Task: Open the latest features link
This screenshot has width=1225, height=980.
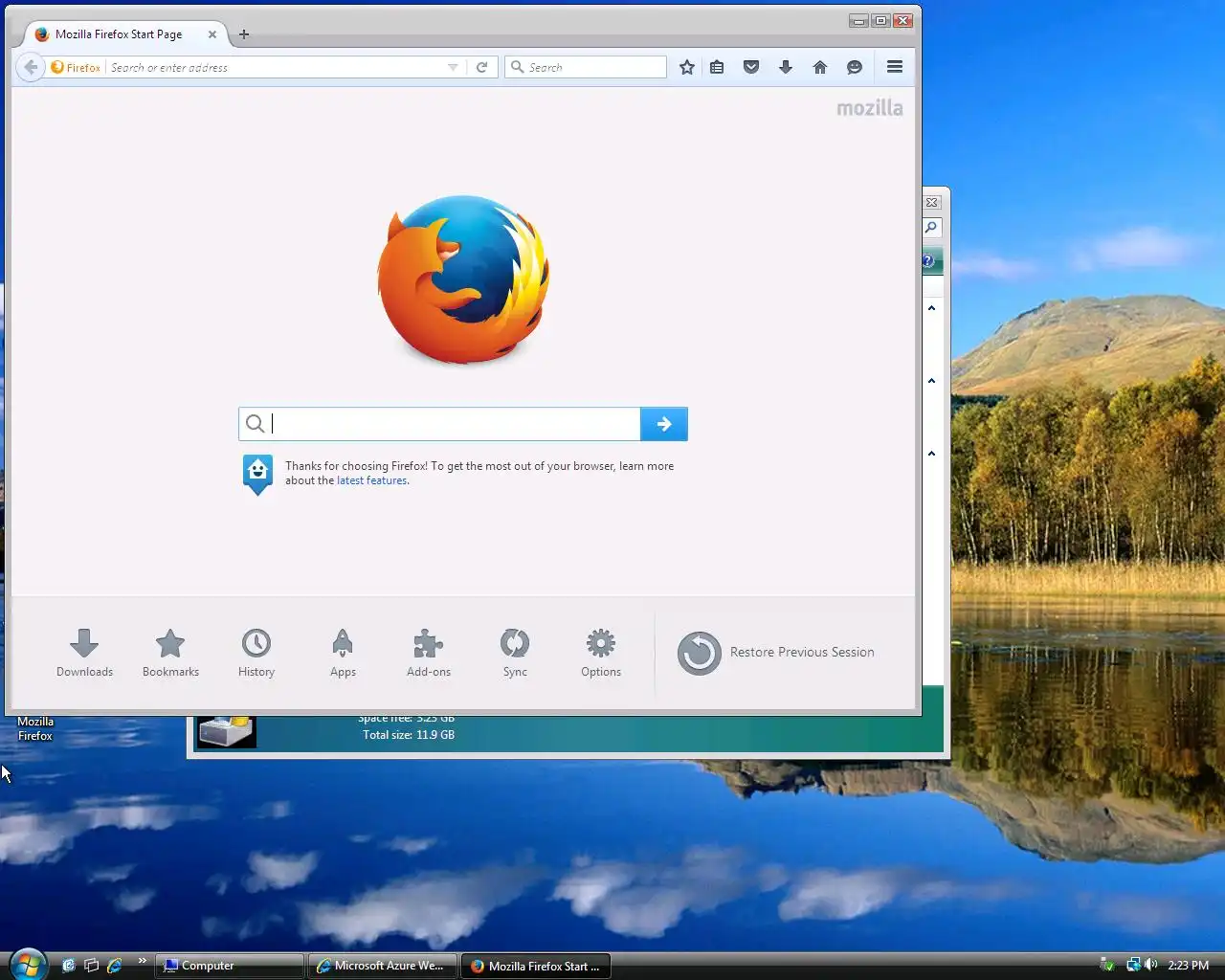Action: (x=371, y=480)
